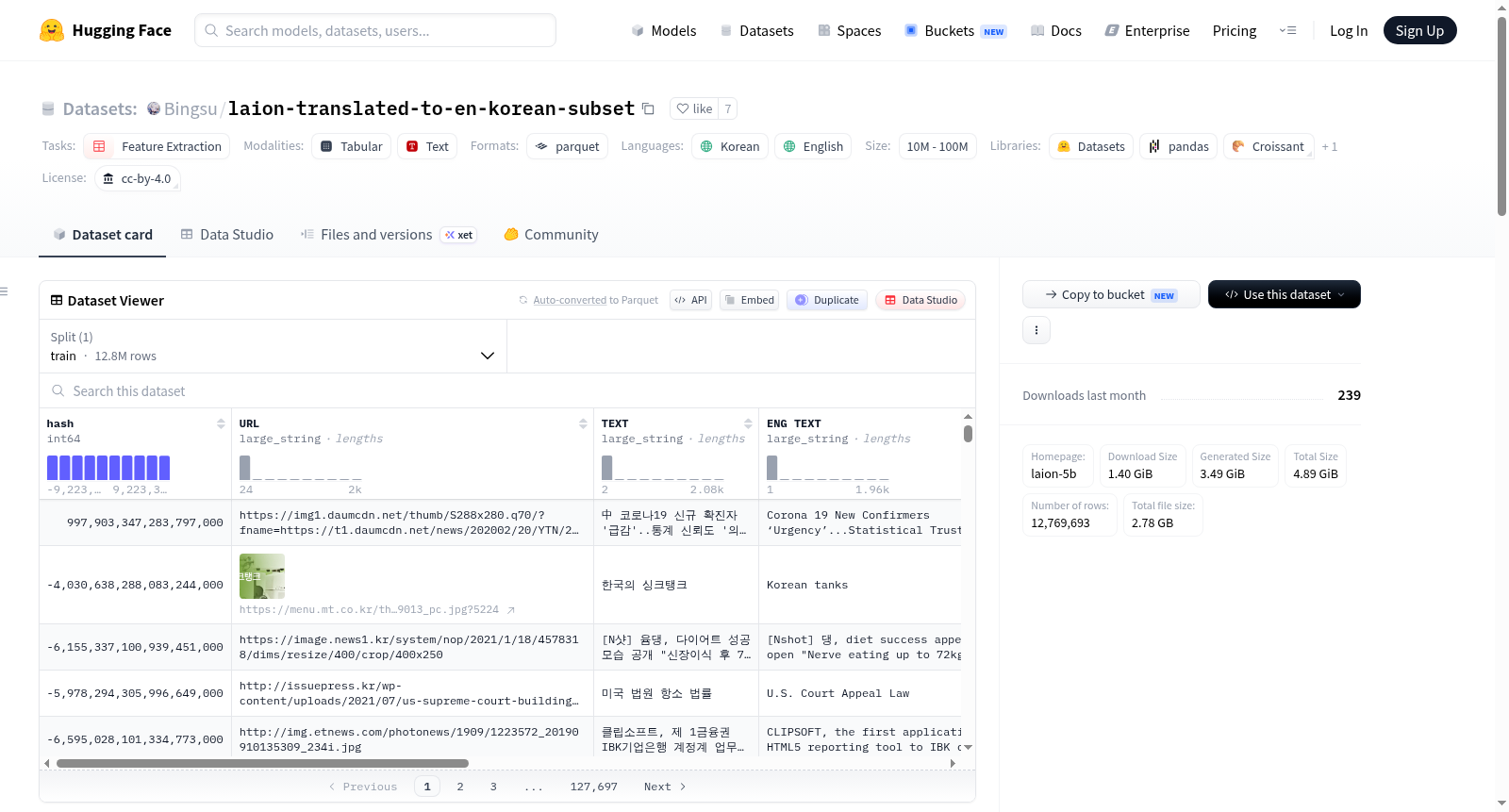Screen dimensions: 1509x812
Task: Open Use this dataset dropdown
Action: coord(1284,294)
